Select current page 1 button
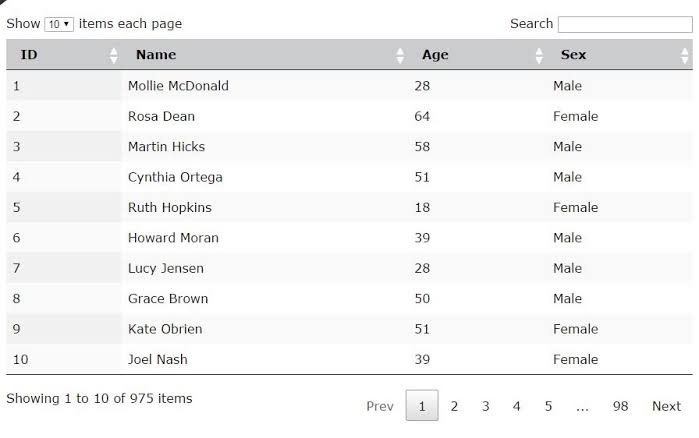Viewport: 699px width, 438px height. 422,405
